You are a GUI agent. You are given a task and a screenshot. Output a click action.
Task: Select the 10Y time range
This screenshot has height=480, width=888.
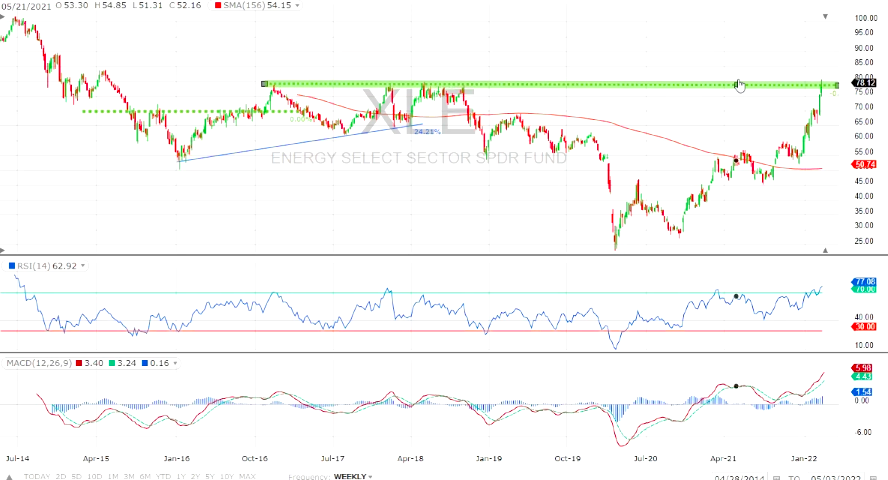point(227,477)
